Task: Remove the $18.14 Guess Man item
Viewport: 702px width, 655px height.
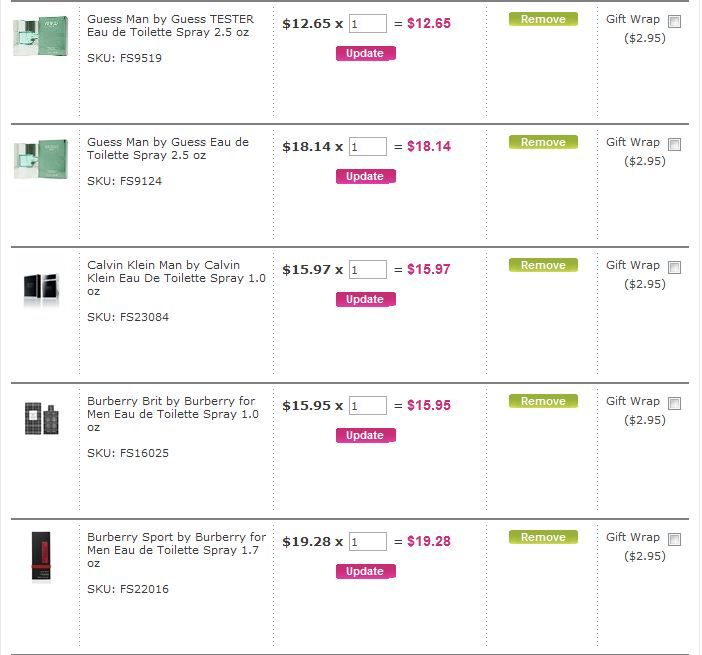Action: click(x=543, y=142)
